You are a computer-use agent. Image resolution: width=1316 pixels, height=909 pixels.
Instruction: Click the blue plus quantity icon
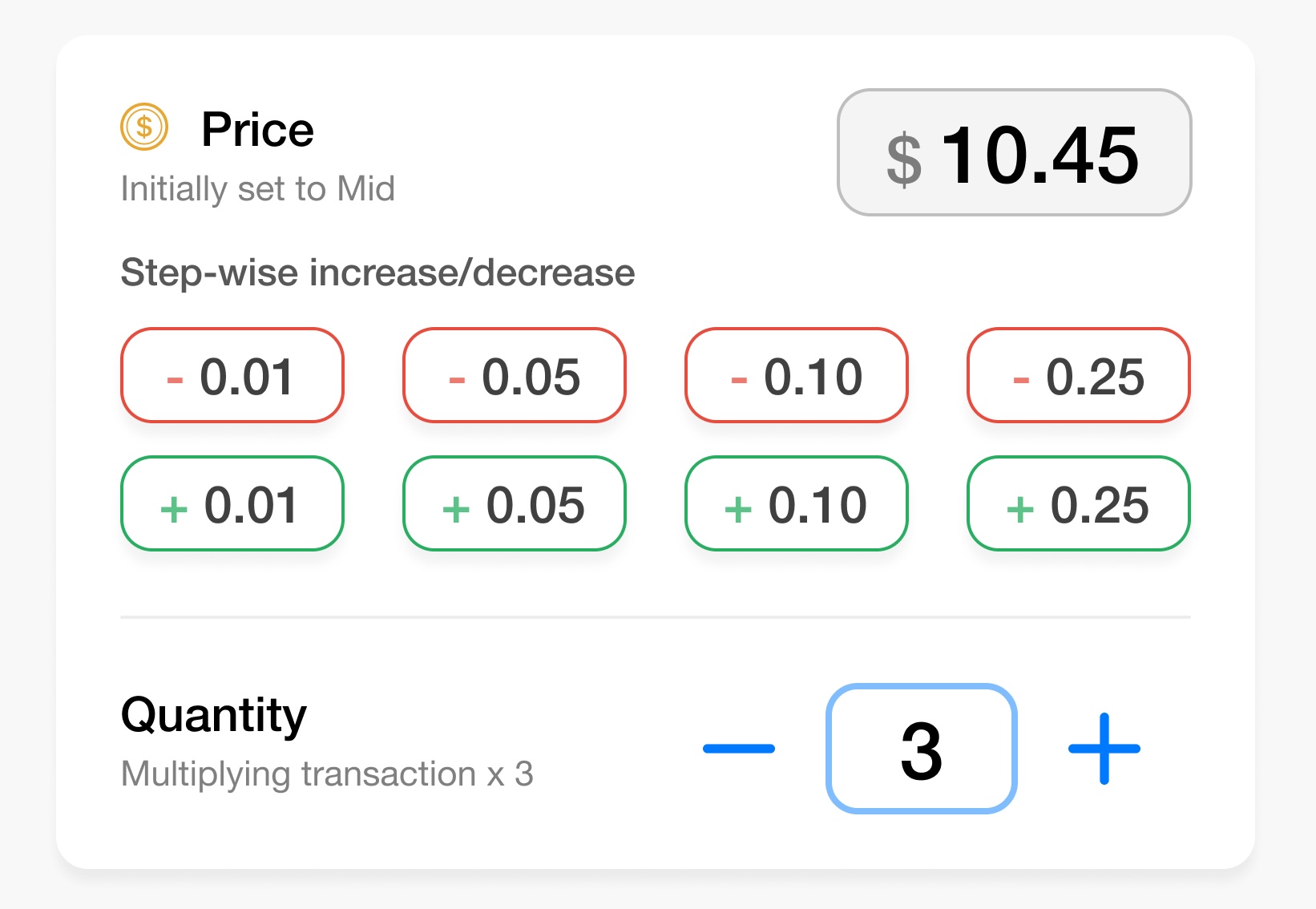1104,749
